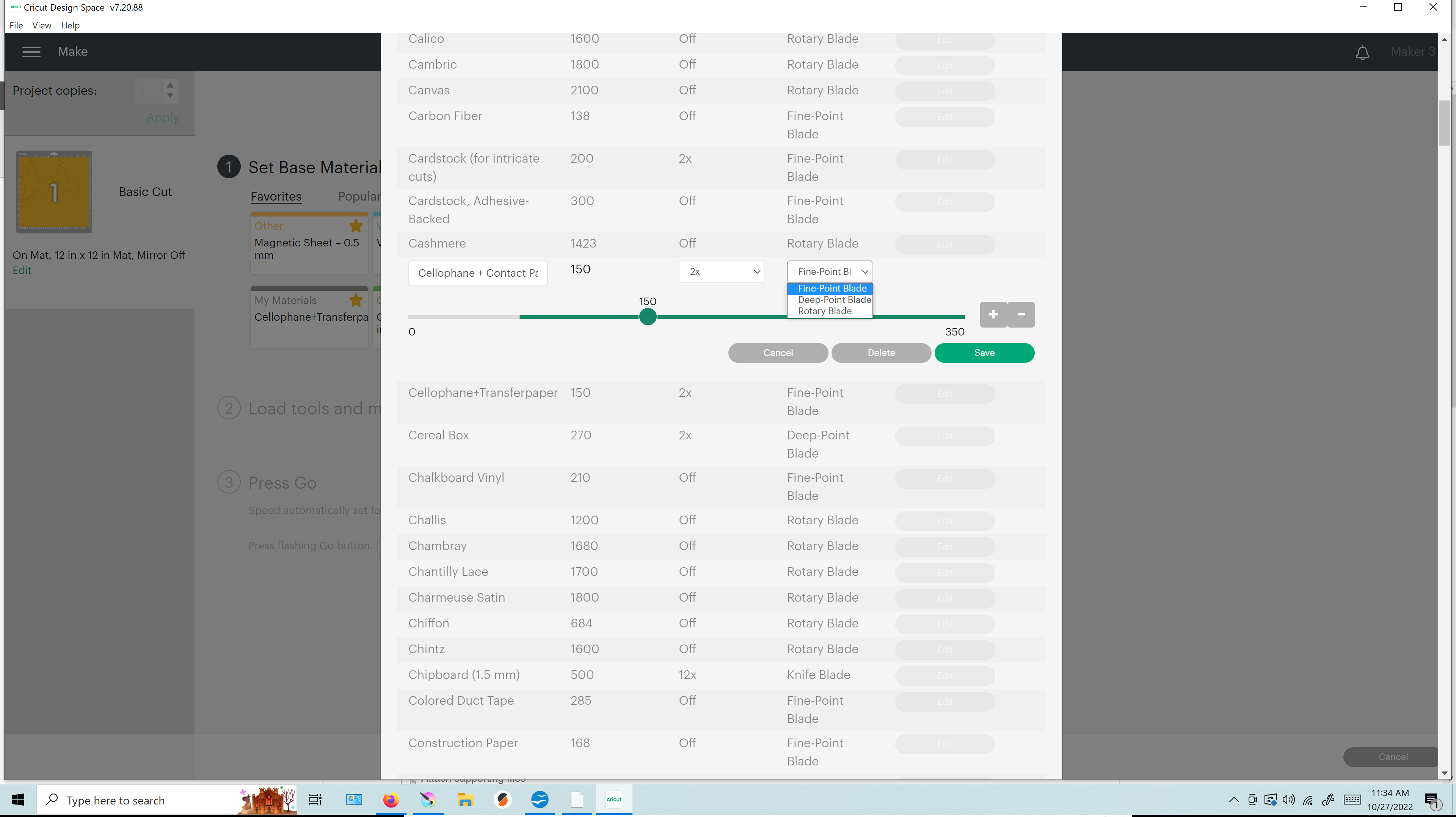
Task: Select Deep-Point Blade from blade dropdown
Action: pos(831,300)
